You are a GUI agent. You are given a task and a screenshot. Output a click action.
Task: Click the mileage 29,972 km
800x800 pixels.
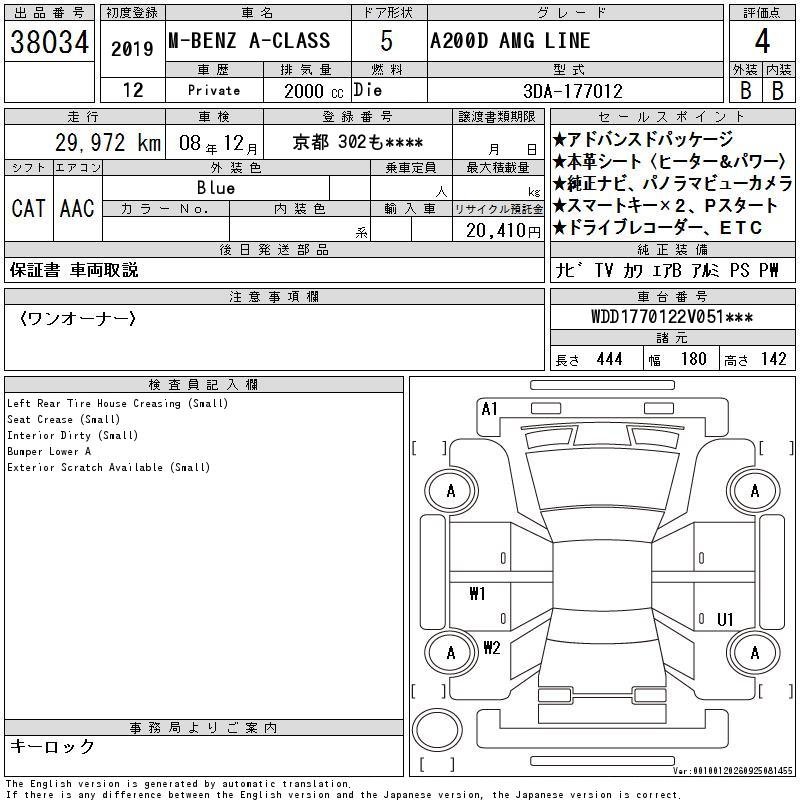108,142
